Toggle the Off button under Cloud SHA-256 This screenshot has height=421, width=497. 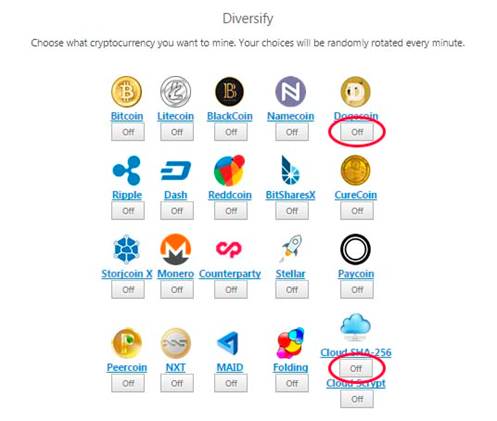(x=356, y=368)
